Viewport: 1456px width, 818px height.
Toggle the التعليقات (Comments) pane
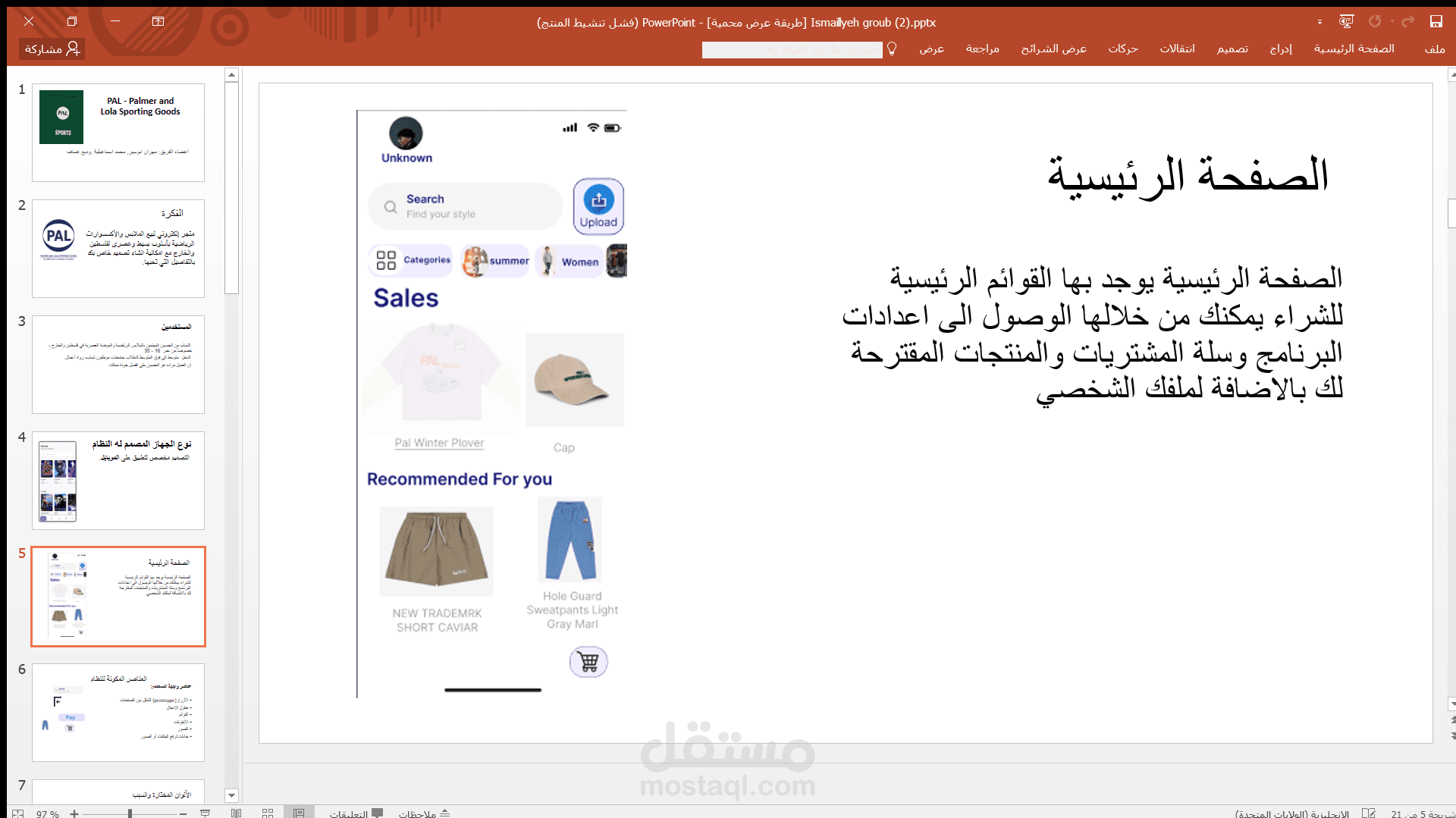(356, 813)
